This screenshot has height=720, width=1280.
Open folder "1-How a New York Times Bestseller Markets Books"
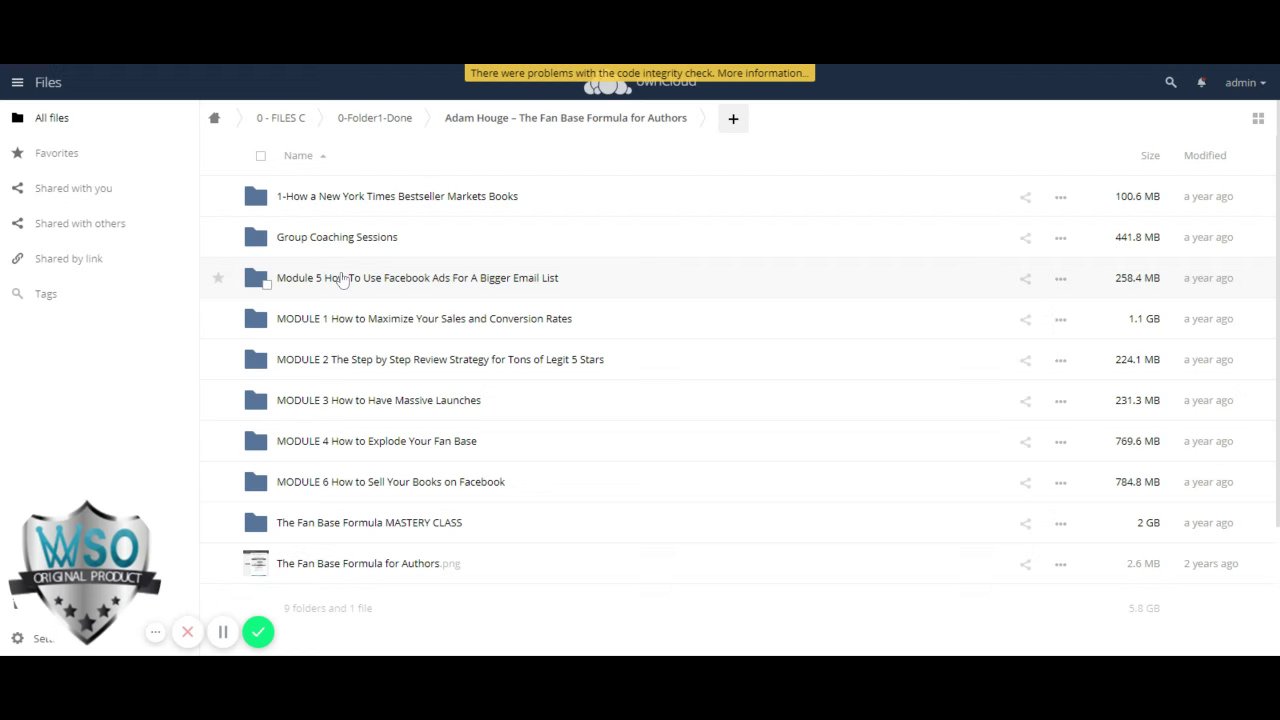(x=397, y=197)
